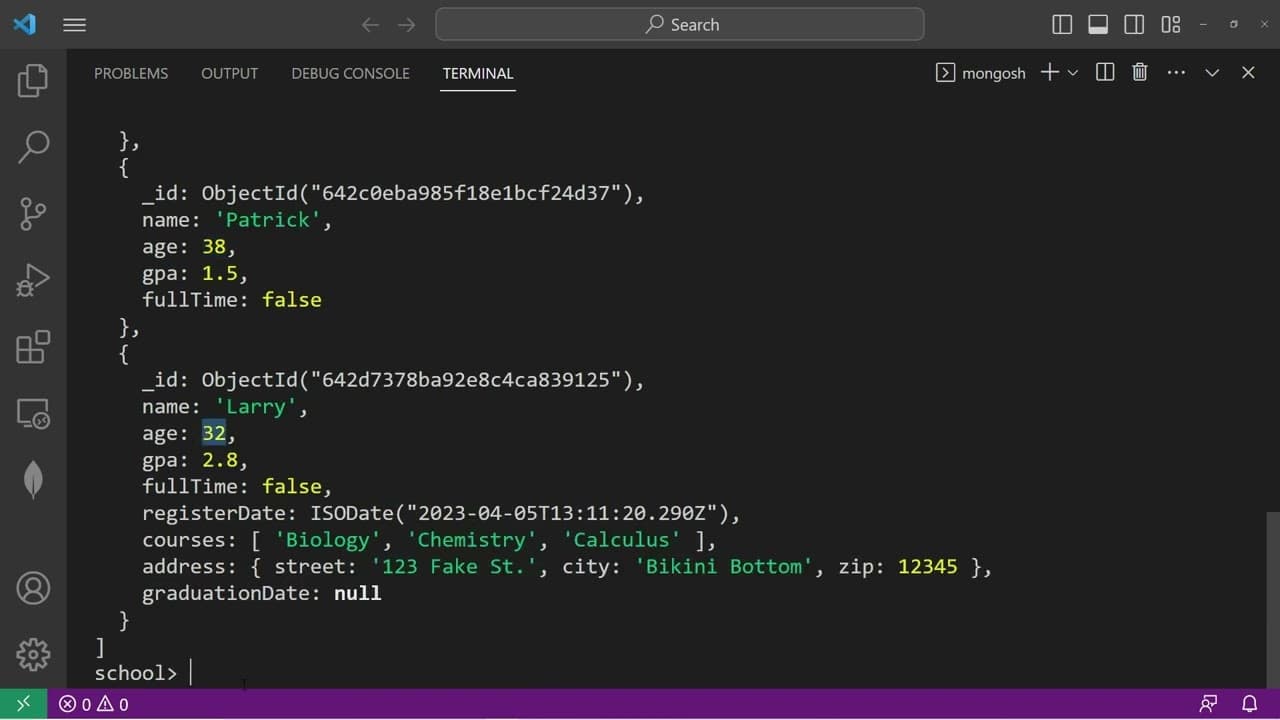The width and height of the screenshot is (1280, 720).
Task: Kill terminal with trash icon
Action: pyautogui.click(x=1139, y=72)
